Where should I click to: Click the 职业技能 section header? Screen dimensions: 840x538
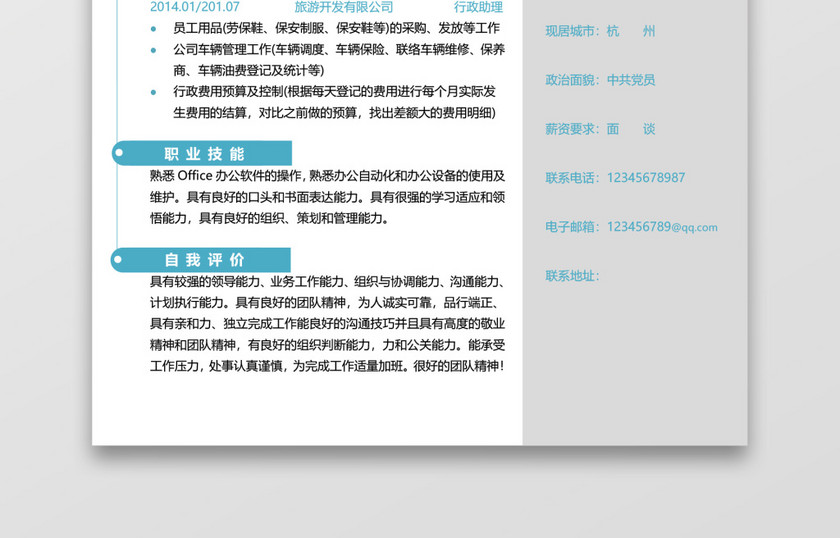202,154
